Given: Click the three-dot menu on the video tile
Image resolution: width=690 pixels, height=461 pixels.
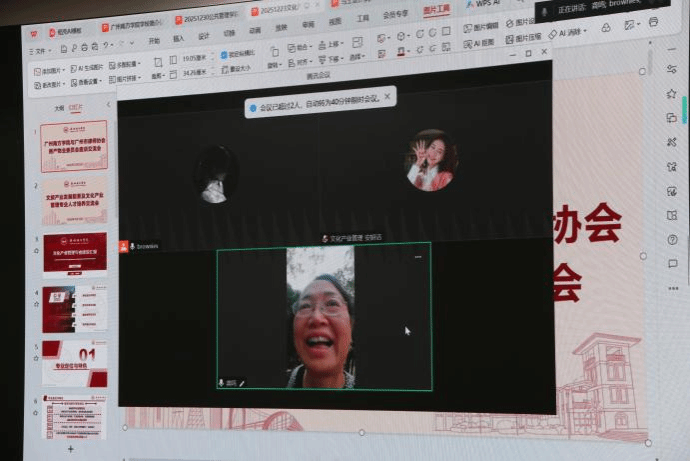Looking at the screenshot, I should (x=418, y=257).
